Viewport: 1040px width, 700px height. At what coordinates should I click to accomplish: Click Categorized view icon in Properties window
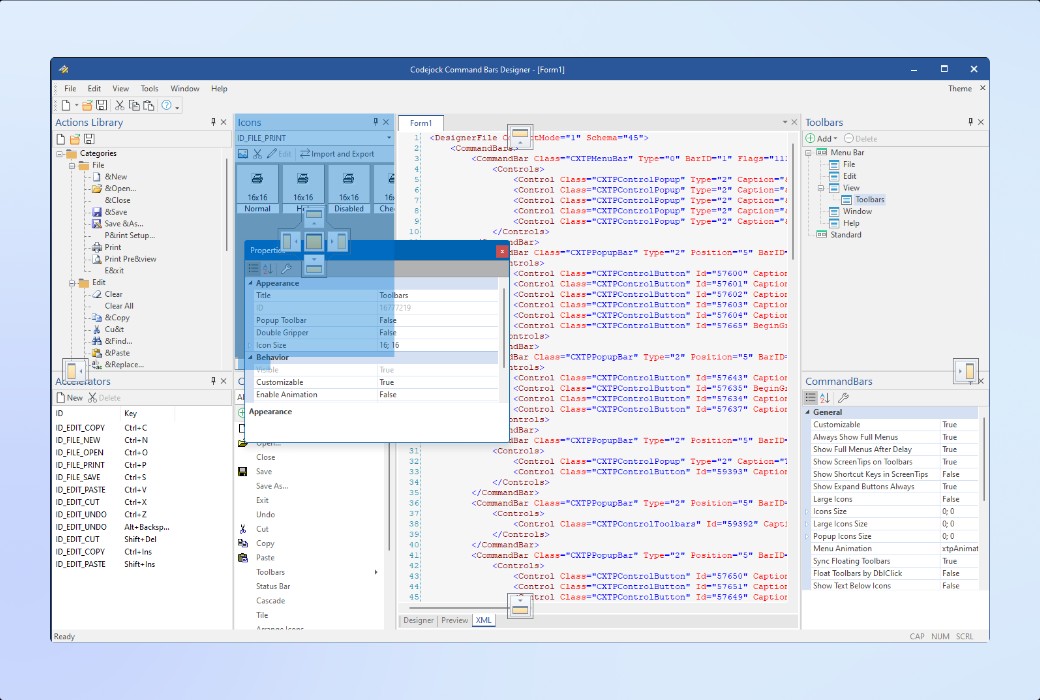(253, 269)
